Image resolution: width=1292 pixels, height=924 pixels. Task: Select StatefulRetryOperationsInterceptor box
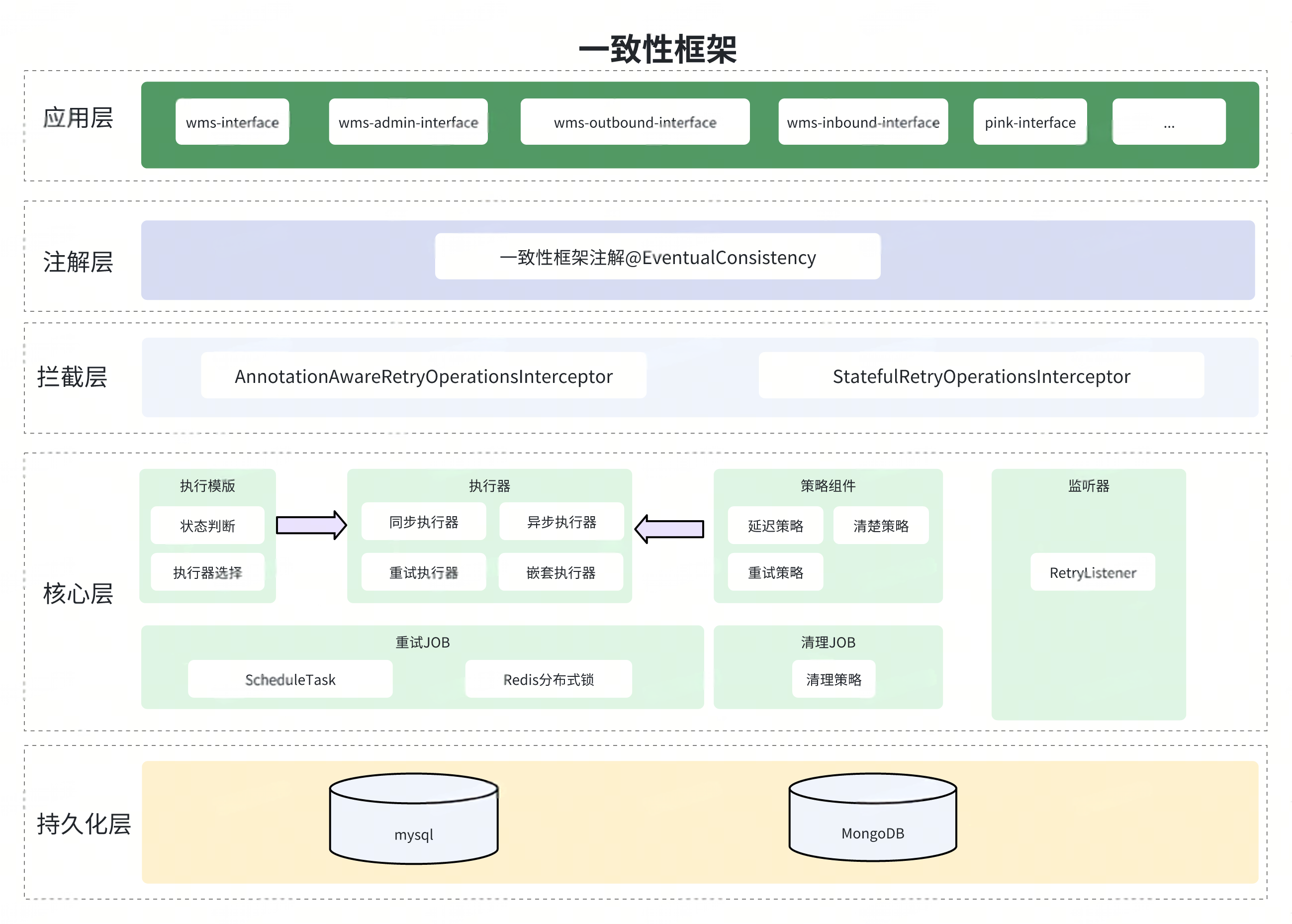[981, 375]
